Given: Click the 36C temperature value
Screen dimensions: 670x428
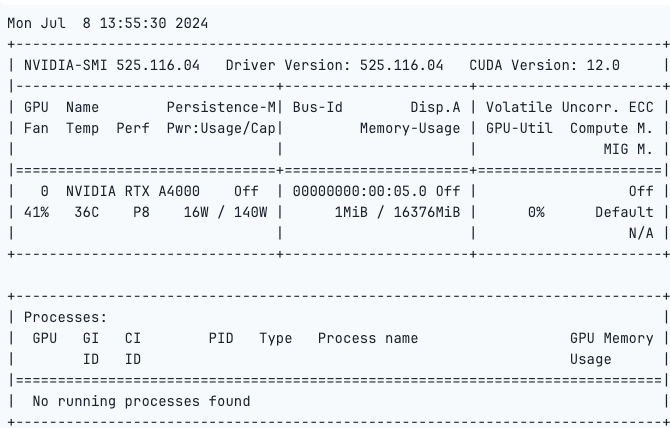Looking at the screenshot, I should [x=87, y=212].
